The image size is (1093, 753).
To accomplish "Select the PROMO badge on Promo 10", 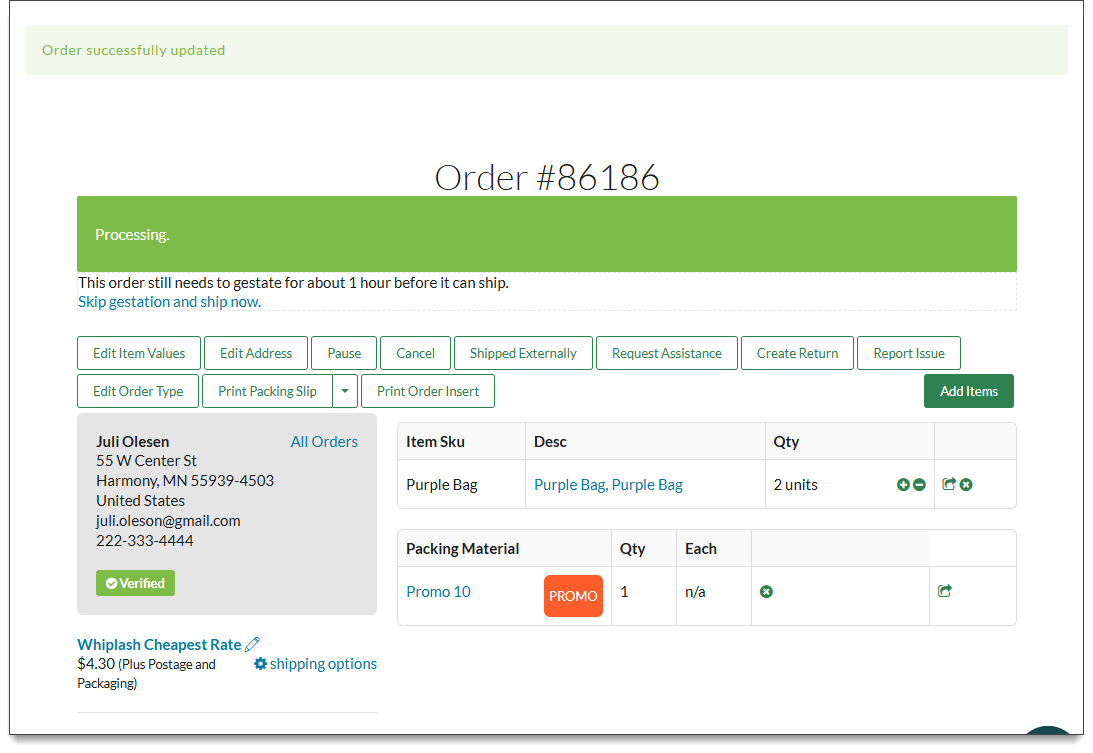I will (573, 595).
